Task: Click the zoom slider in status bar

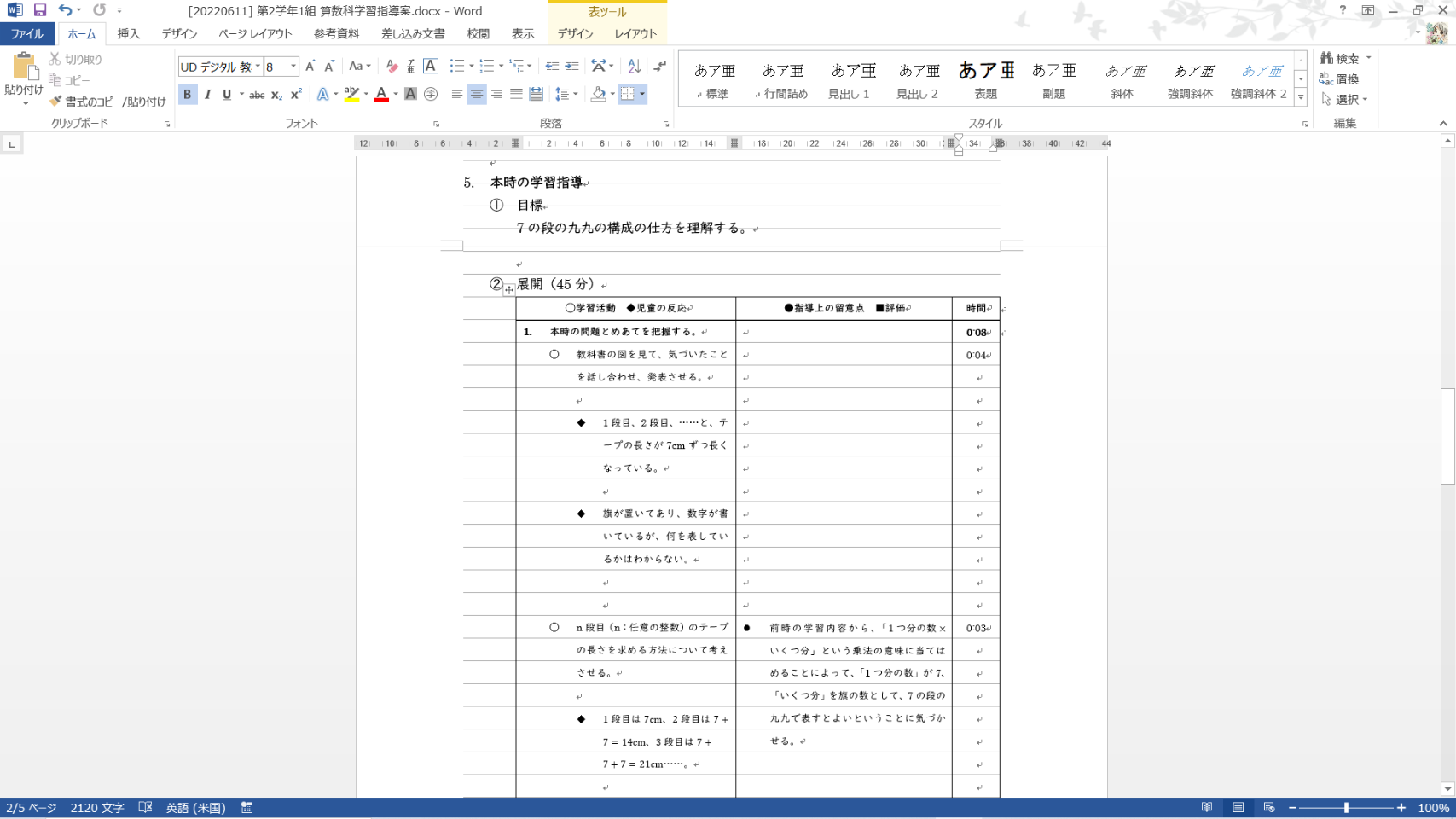Action: click(x=1347, y=808)
